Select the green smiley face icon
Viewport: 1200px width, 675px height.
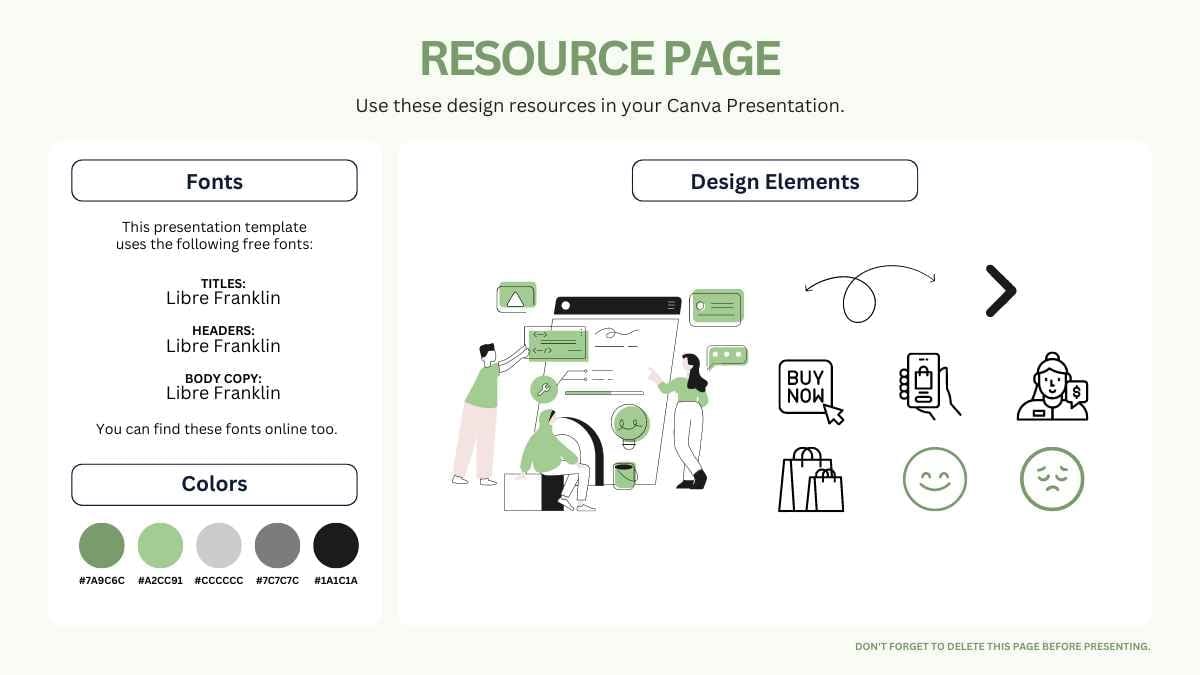935,479
